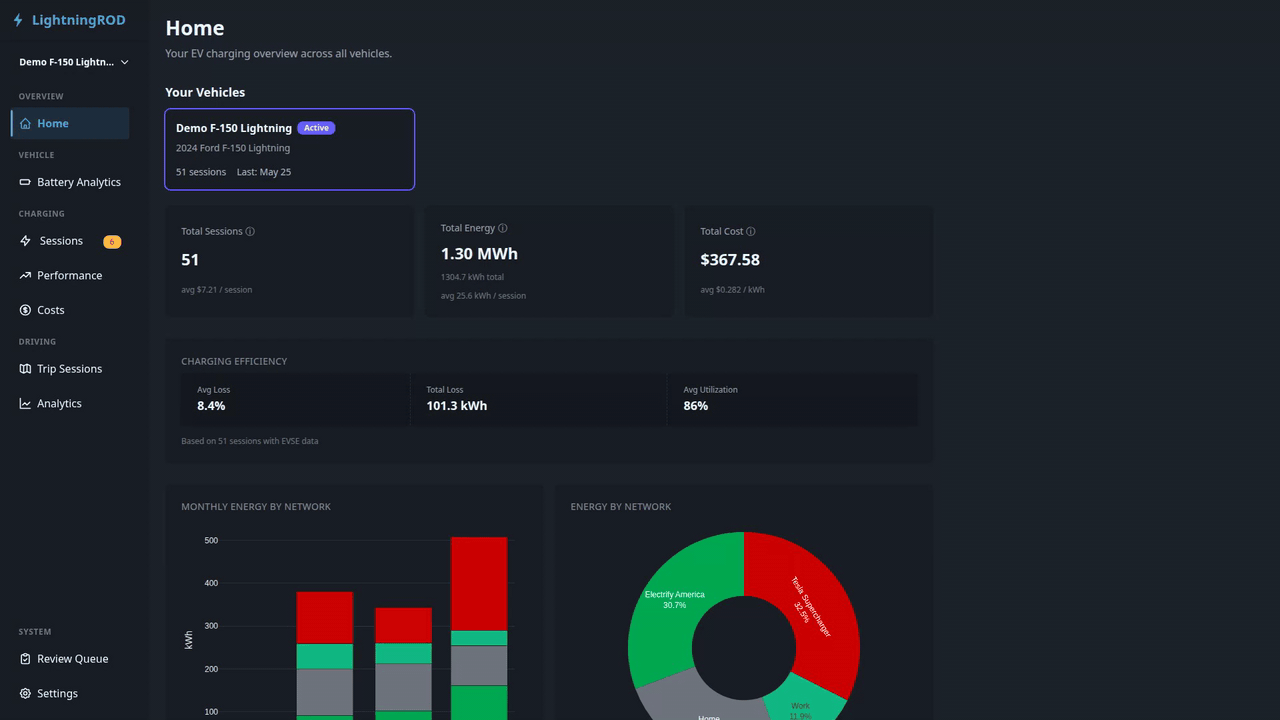Click the Costs dollar coin icon
The image size is (1280, 720).
(x=25, y=310)
